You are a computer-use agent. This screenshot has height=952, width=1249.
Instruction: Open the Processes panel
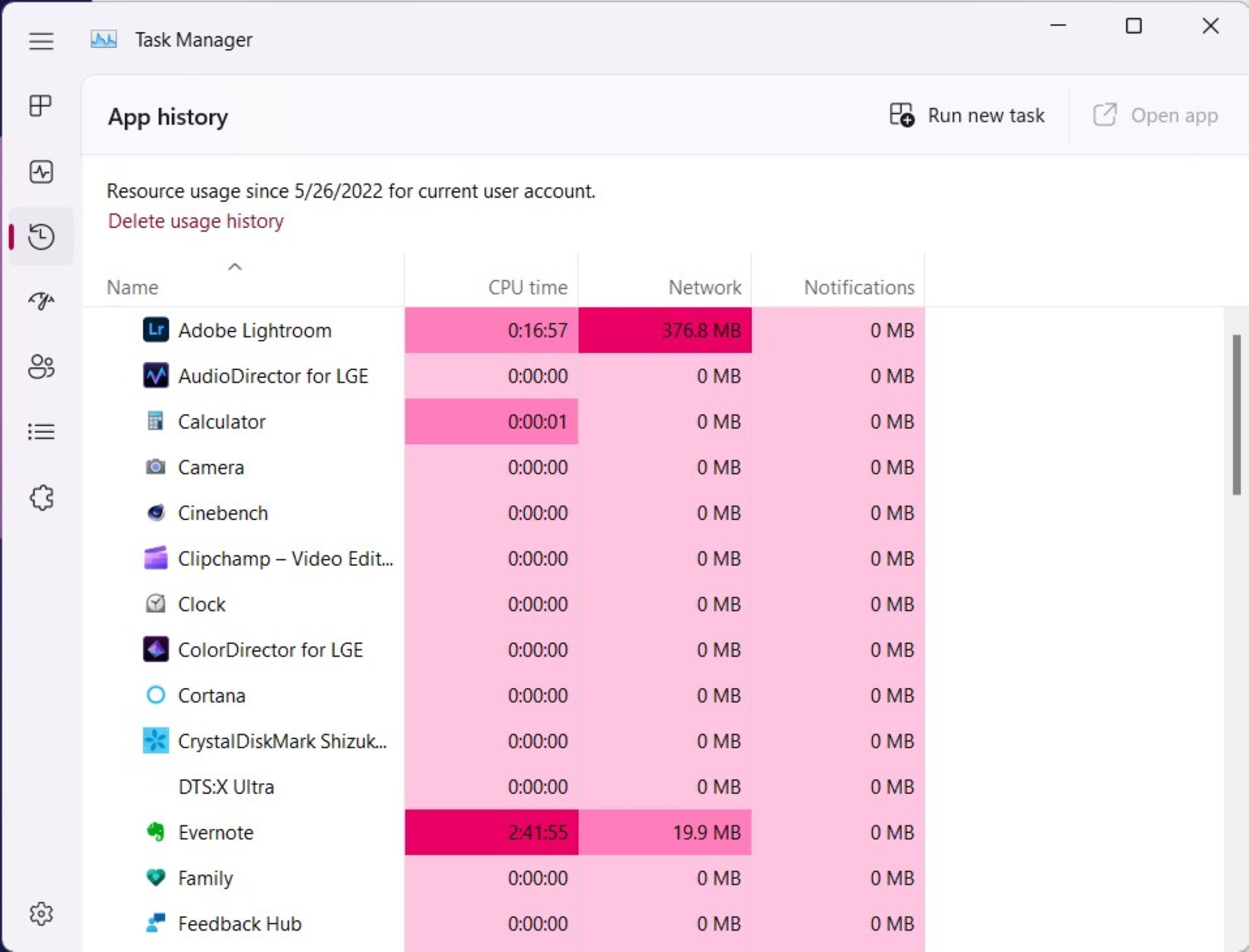pyautogui.click(x=40, y=106)
